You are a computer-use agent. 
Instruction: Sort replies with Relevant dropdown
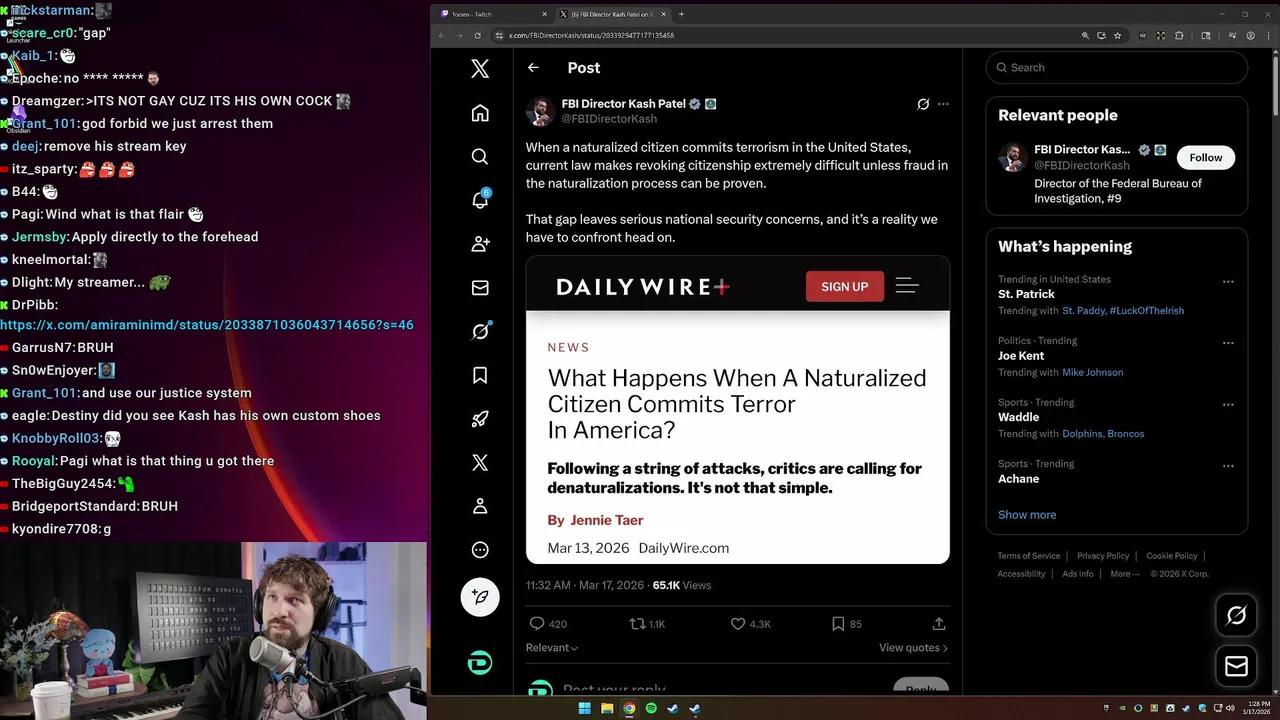[552, 648]
